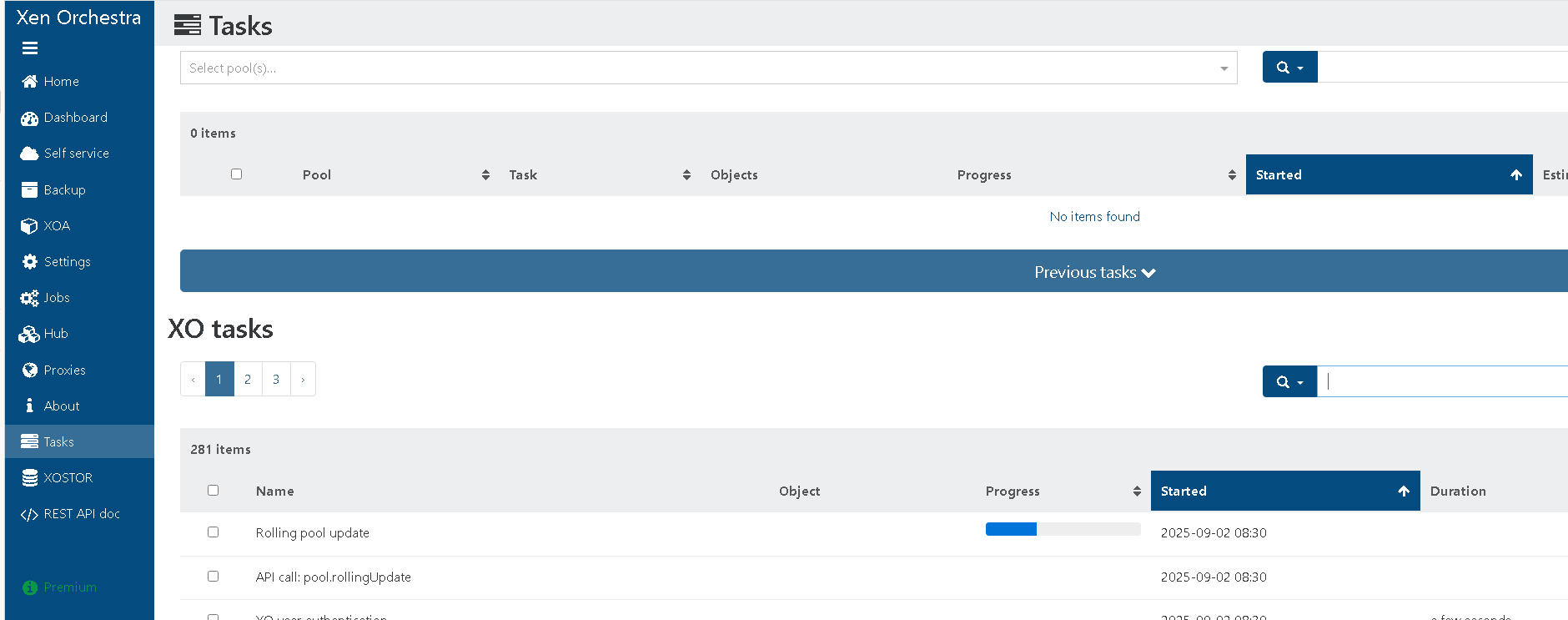Click the Home house icon
Viewport: 1568px width, 620px height.
point(30,82)
